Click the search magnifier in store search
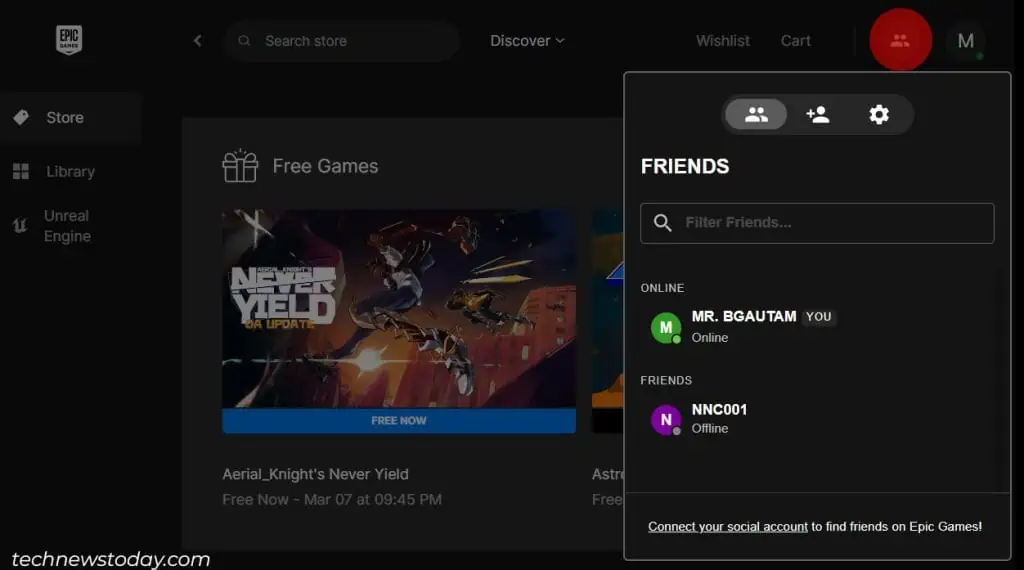 click(x=244, y=40)
